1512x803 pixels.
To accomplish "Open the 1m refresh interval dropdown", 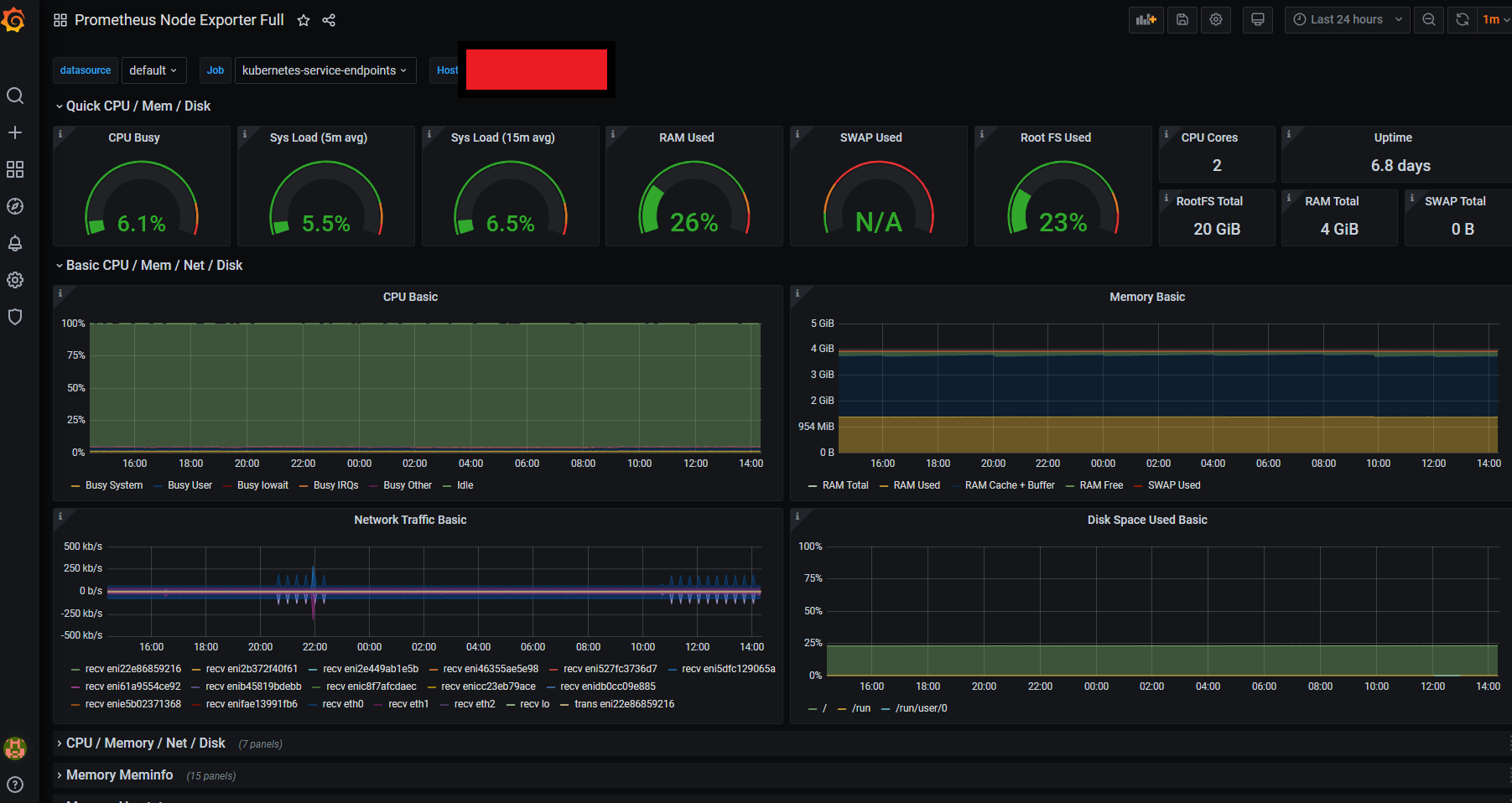I will pos(1494,19).
